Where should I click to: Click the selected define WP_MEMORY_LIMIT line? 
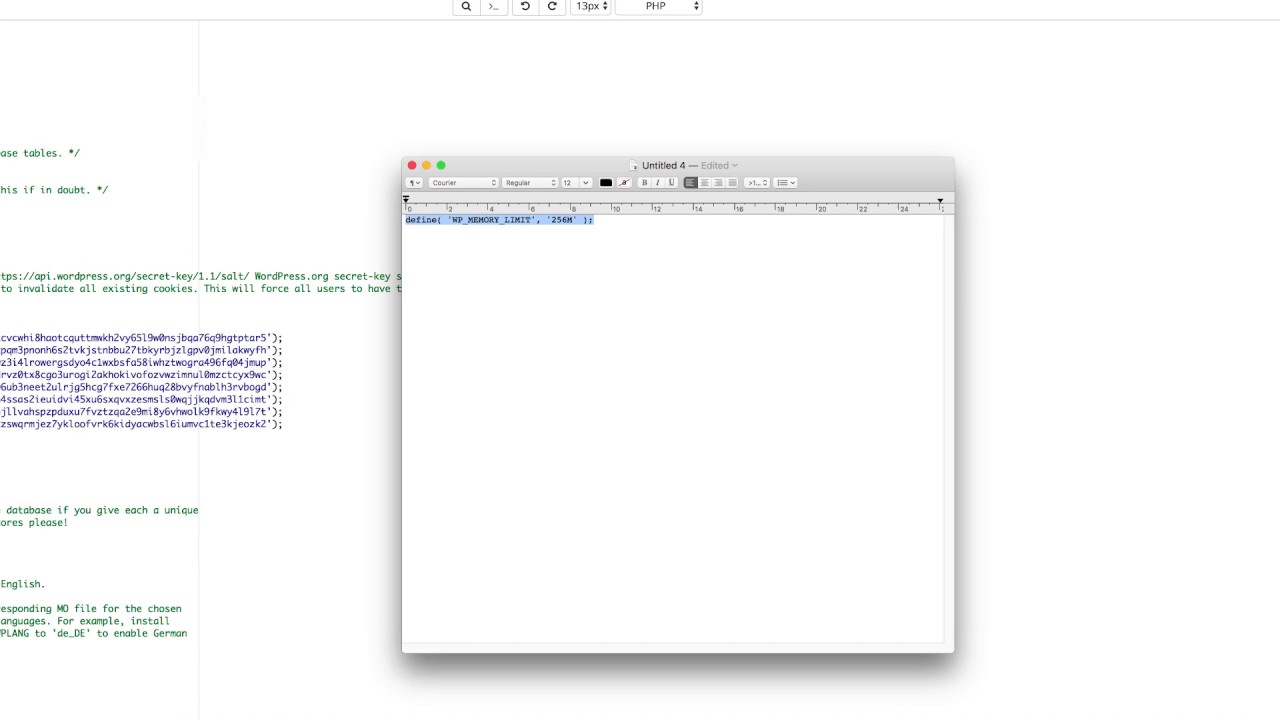point(499,220)
